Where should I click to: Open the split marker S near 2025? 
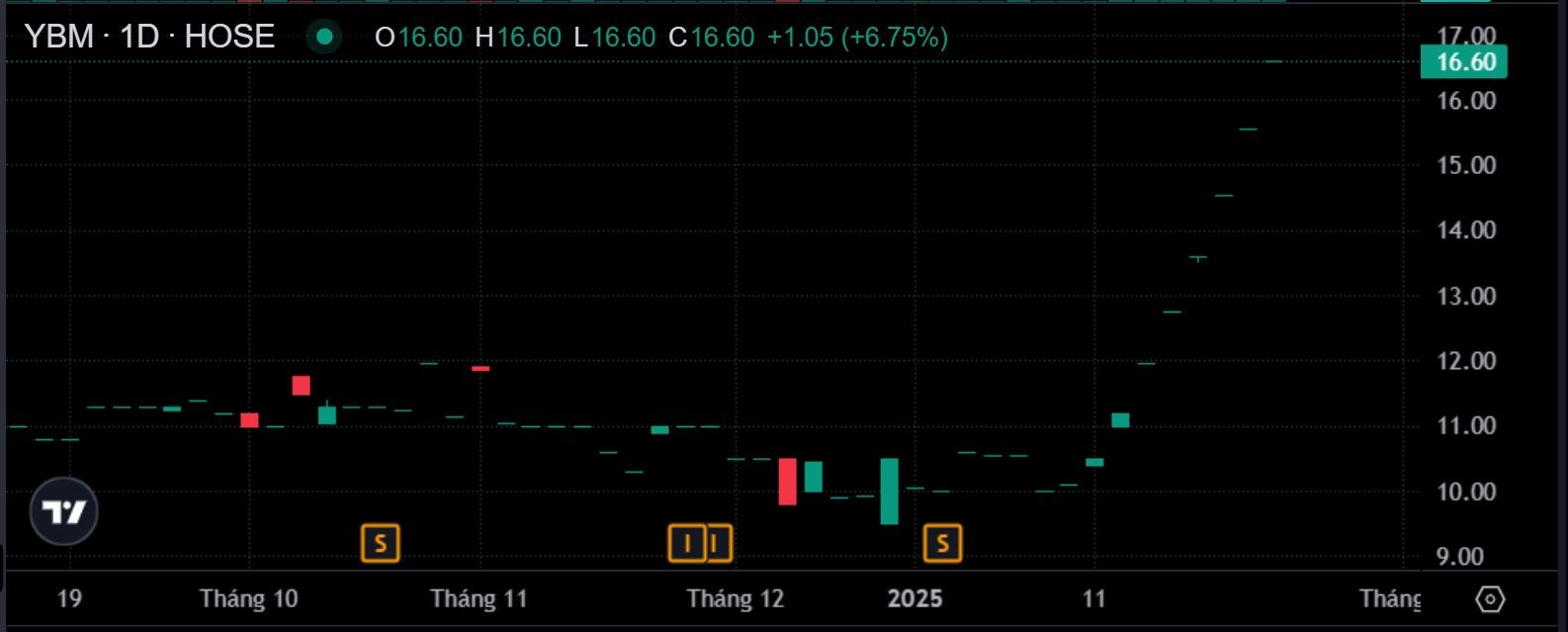click(x=942, y=543)
